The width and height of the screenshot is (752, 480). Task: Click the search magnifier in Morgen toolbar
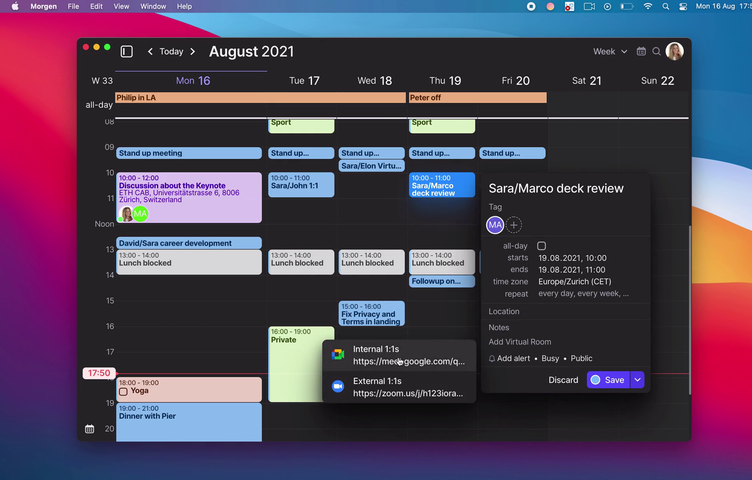tap(657, 51)
